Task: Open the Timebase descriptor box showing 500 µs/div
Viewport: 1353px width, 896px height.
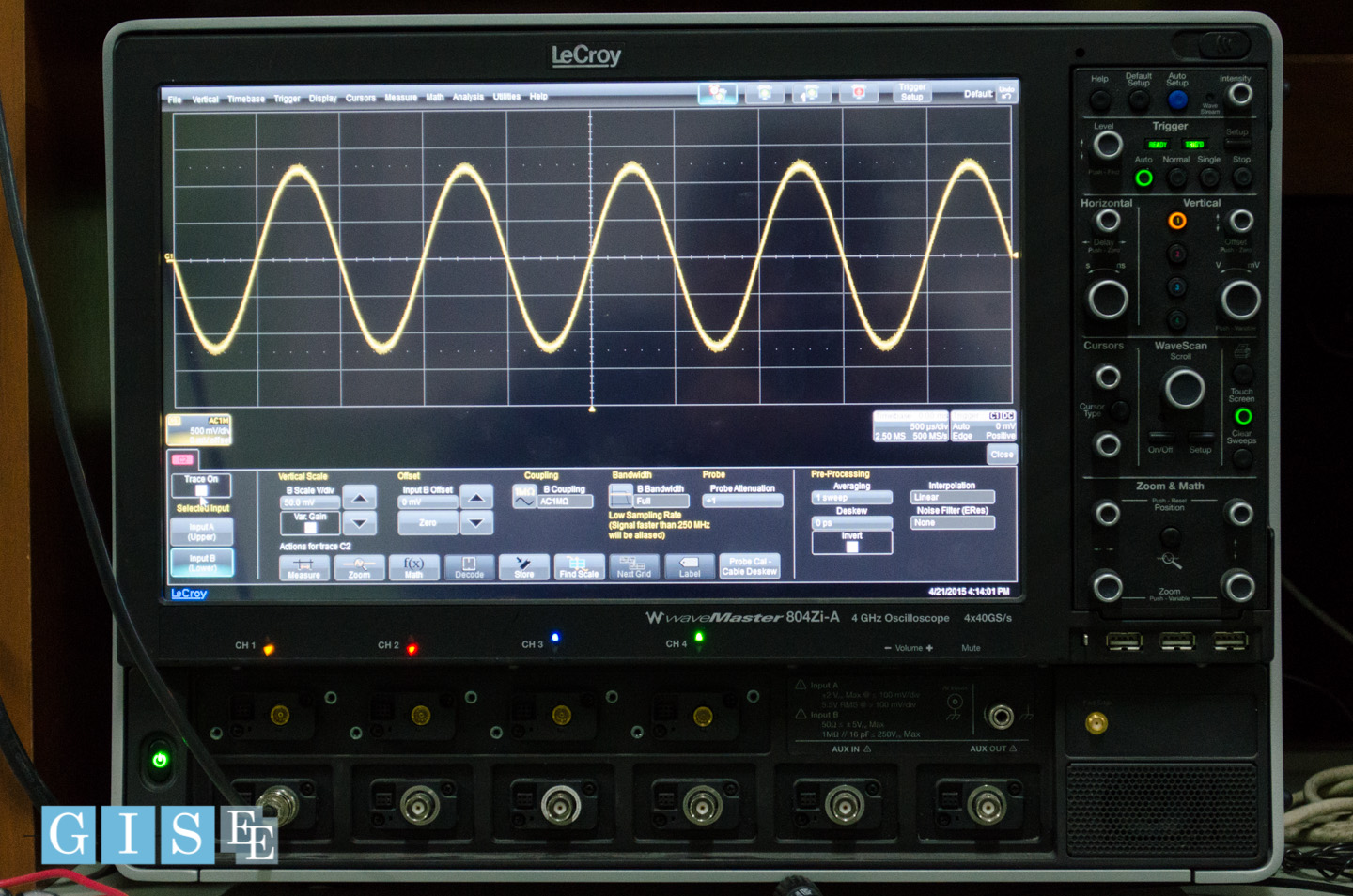Action: tap(910, 426)
